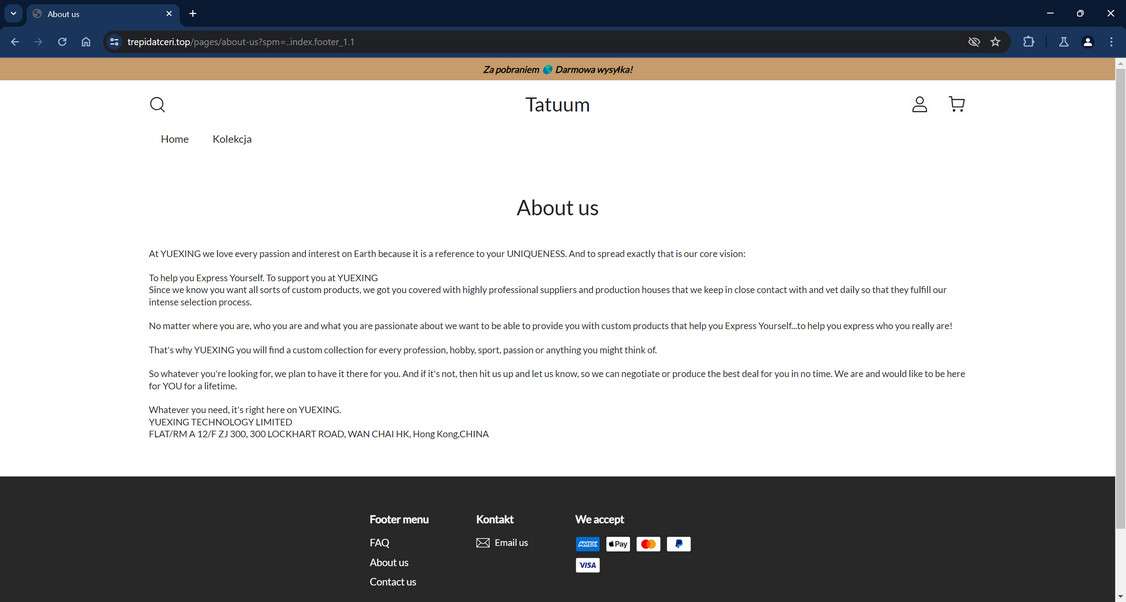
Task: Open a new tab with plus button
Action: point(192,14)
